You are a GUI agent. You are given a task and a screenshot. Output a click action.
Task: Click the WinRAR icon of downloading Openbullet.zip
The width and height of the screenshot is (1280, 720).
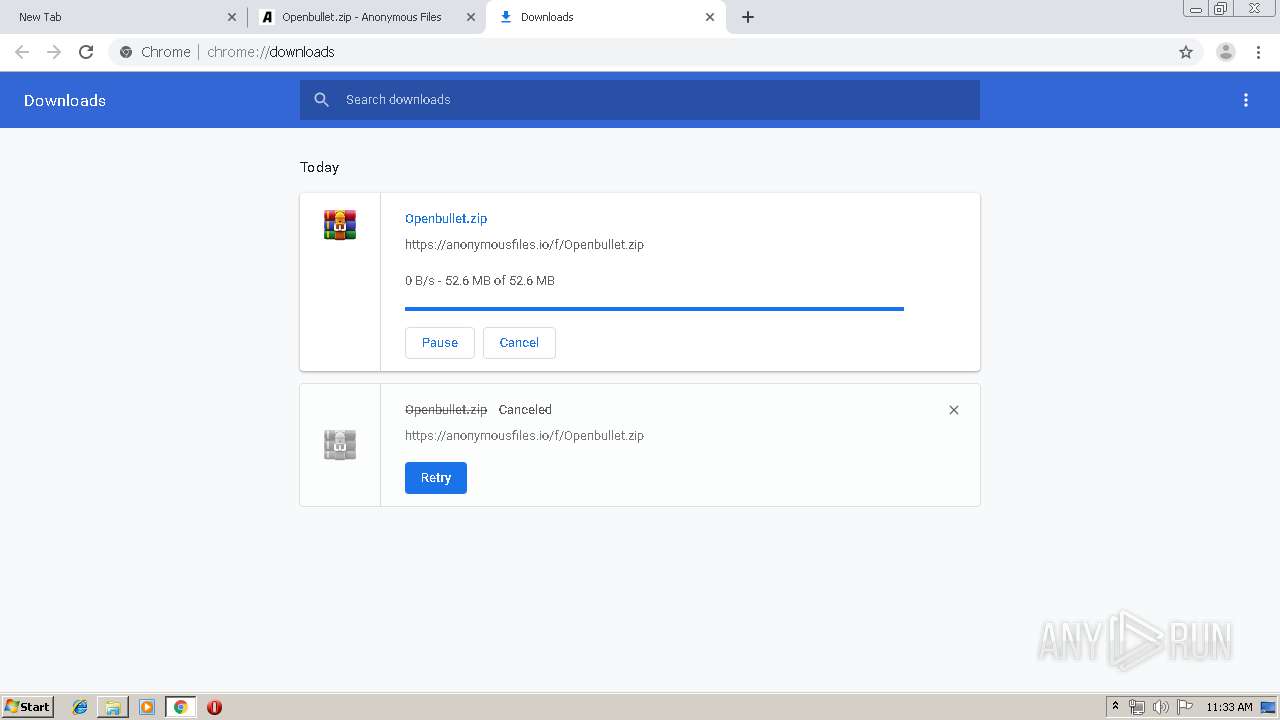(340, 225)
